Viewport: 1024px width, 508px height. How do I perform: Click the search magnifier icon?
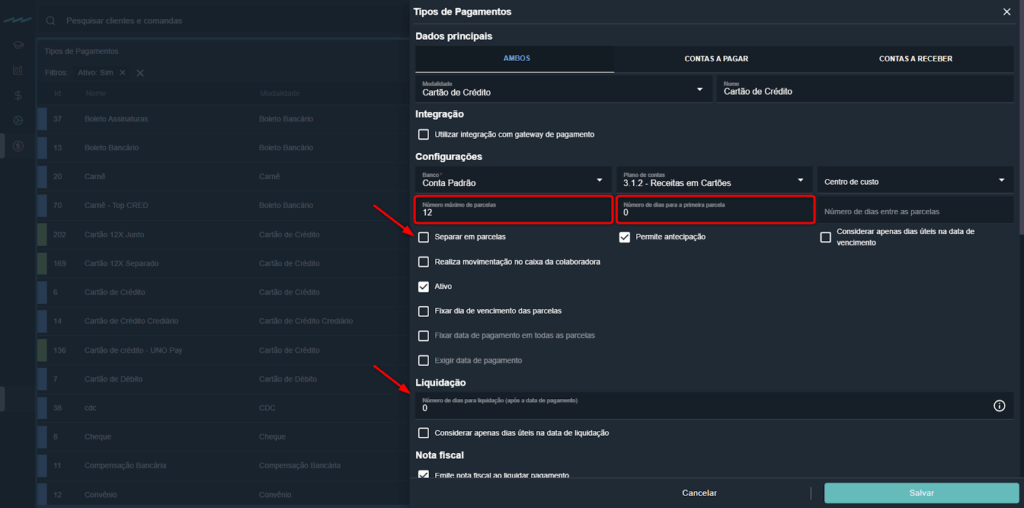click(50, 20)
